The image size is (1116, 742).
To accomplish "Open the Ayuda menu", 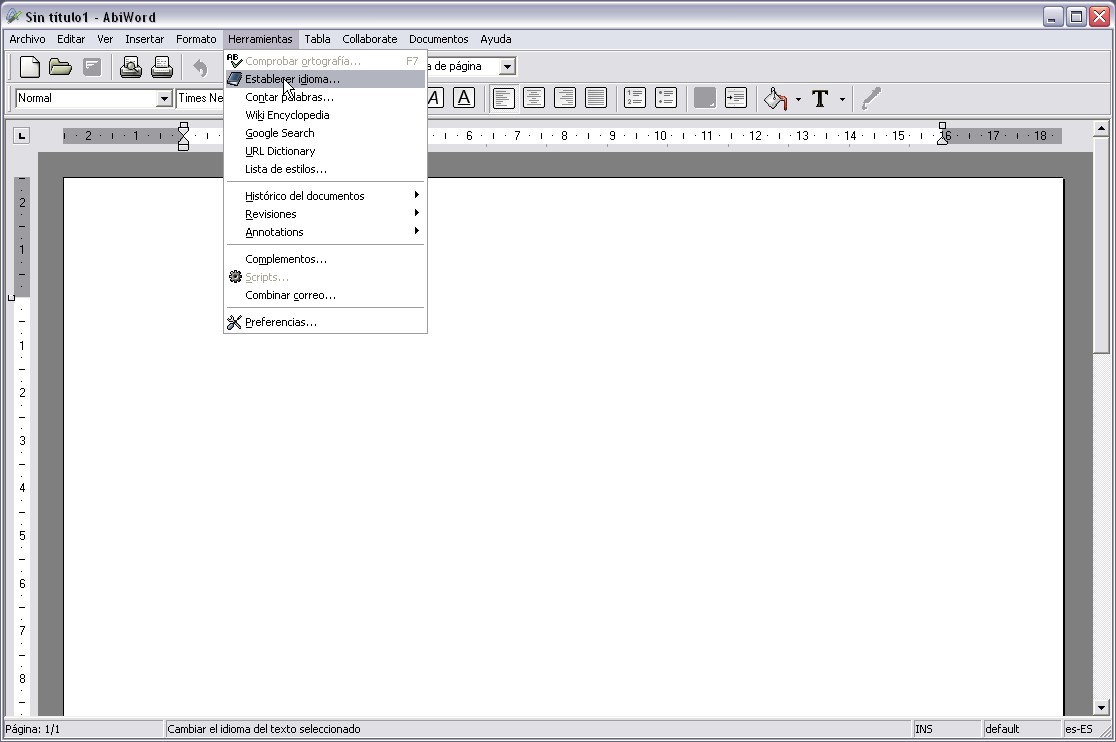I will [x=495, y=39].
